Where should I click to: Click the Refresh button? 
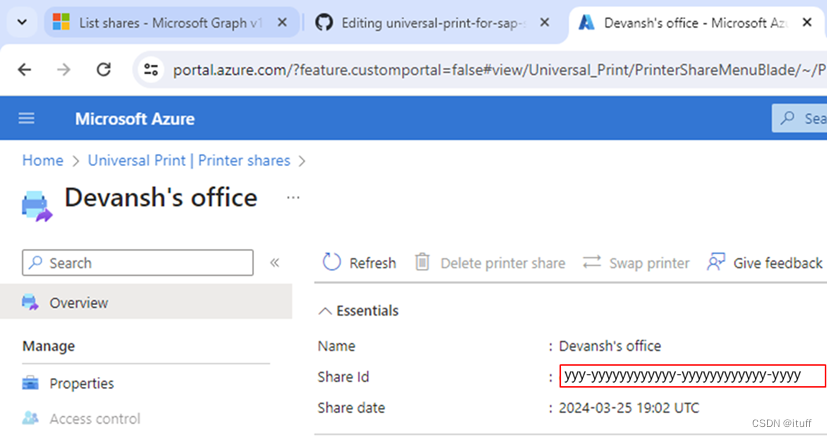pos(359,263)
